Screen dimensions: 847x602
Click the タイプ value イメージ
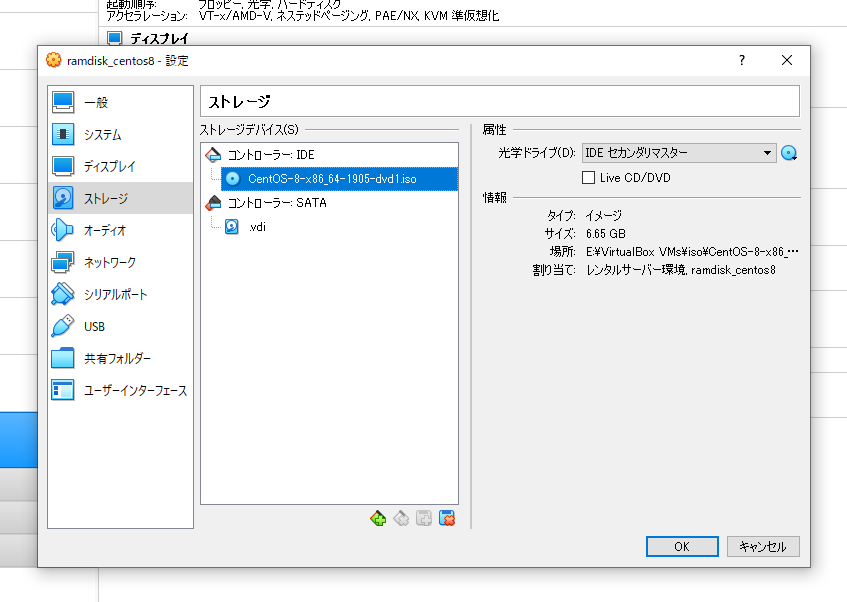[x=603, y=216]
